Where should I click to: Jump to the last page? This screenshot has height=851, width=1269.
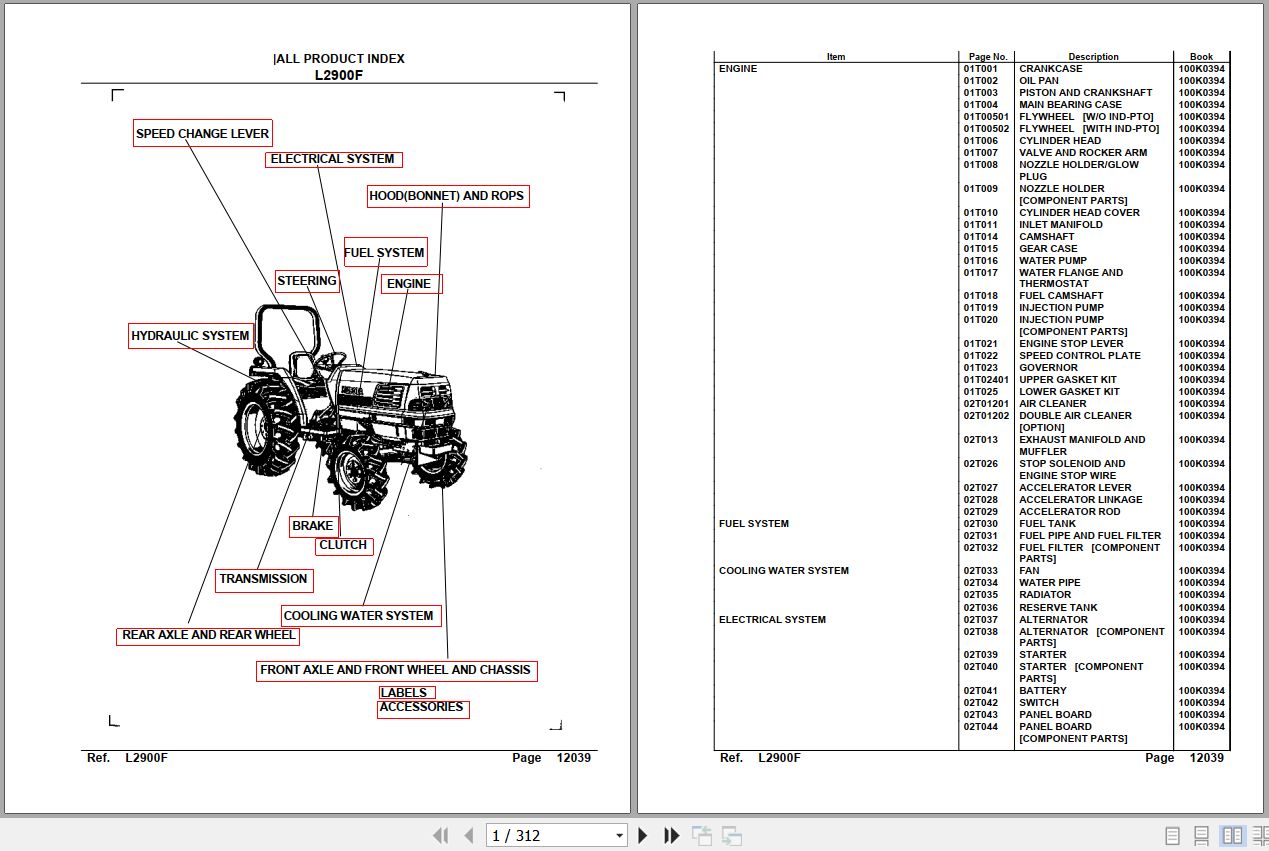click(x=672, y=835)
